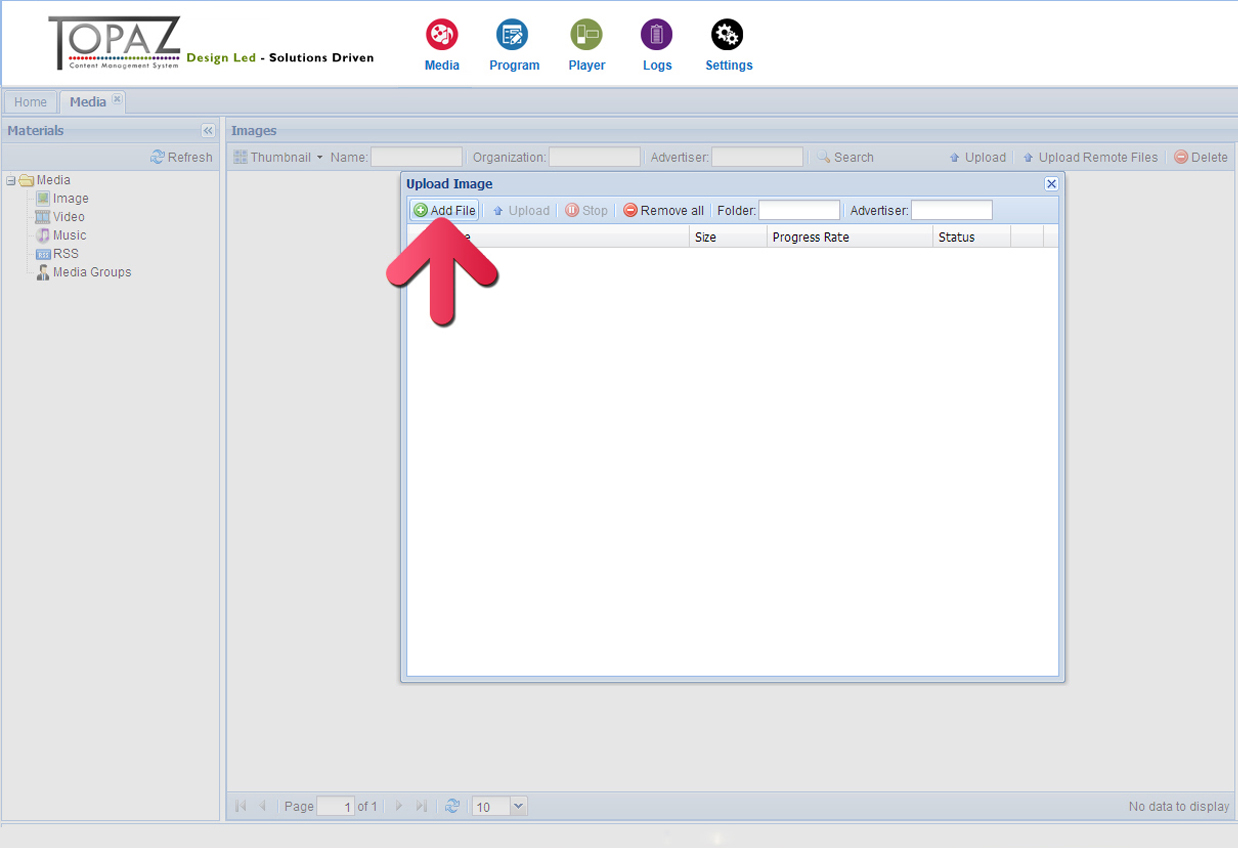Click Remove all in upload dialog
This screenshot has height=848, width=1238.
click(663, 210)
